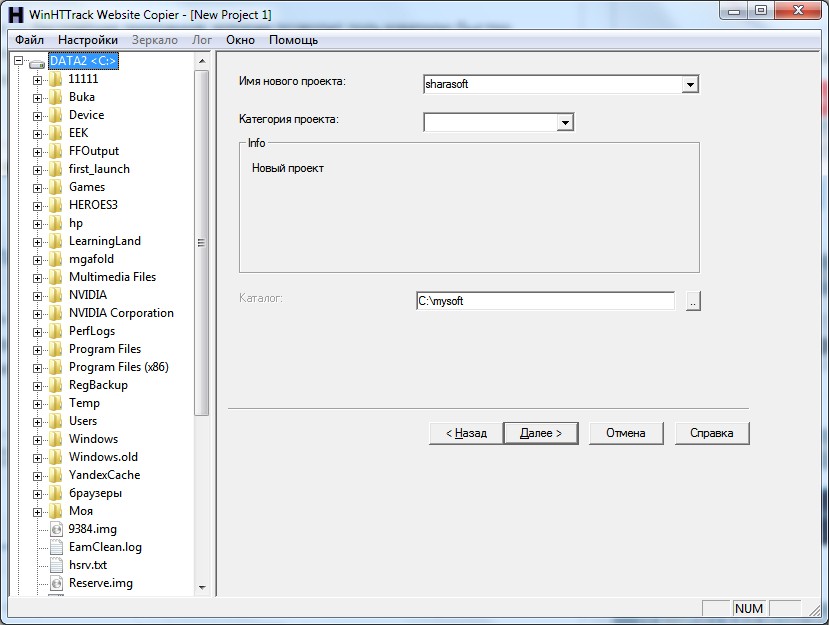Collapse the DATA2 <C:> drive node
829x625 pixels.
click(19, 61)
